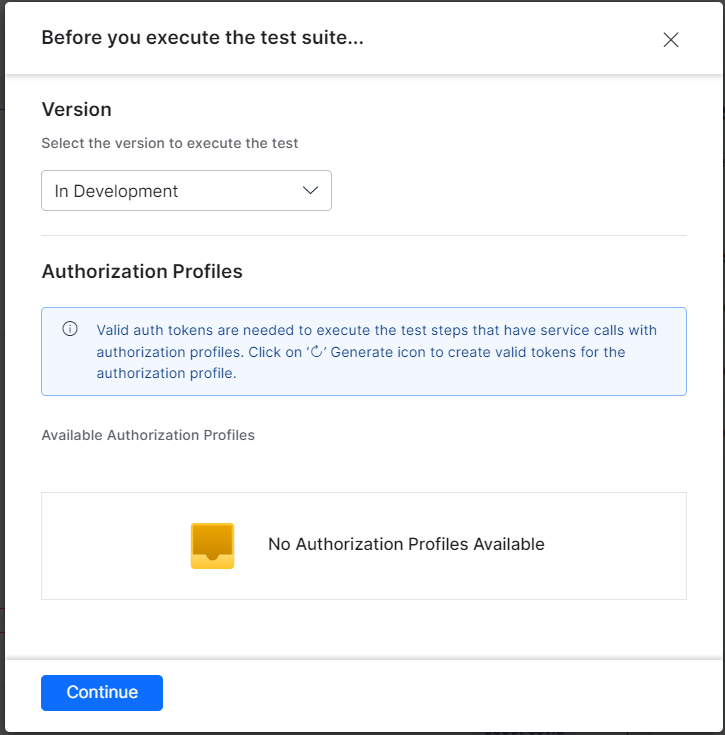The width and height of the screenshot is (725, 735).
Task: Close the test suite dialog with X
Action: (x=671, y=40)
